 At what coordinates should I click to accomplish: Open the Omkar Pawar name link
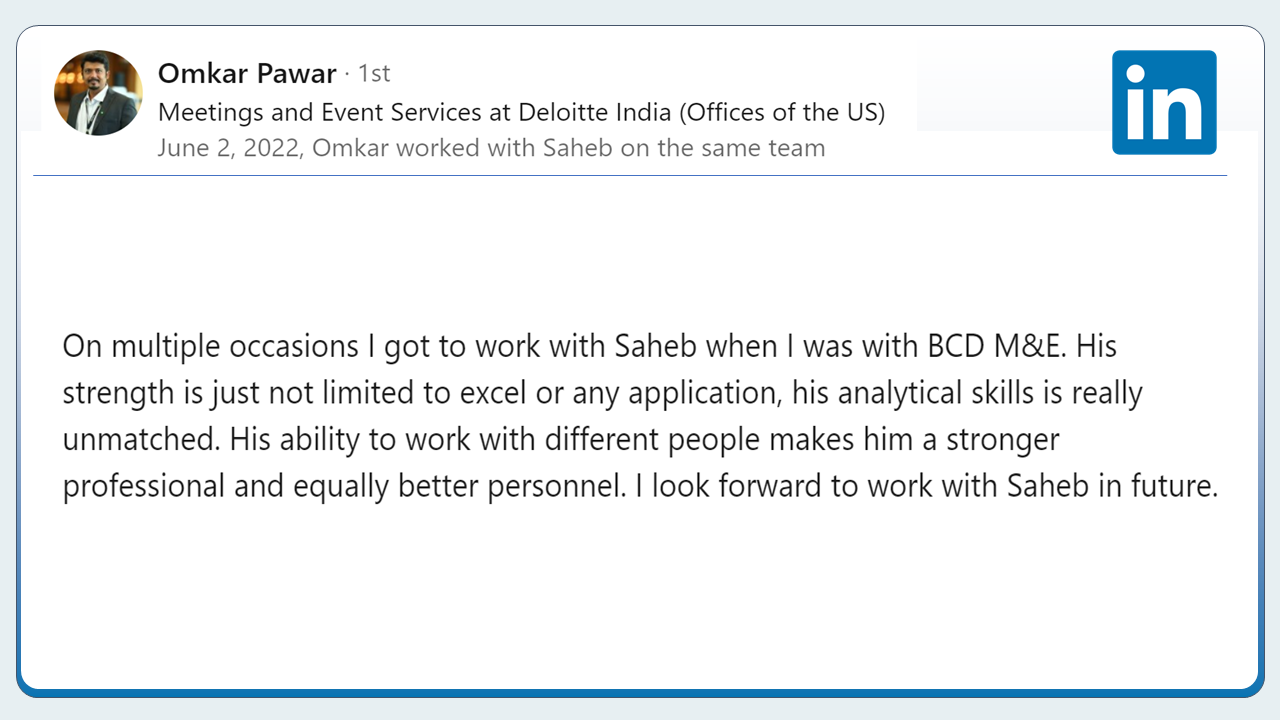click(247, 74)
